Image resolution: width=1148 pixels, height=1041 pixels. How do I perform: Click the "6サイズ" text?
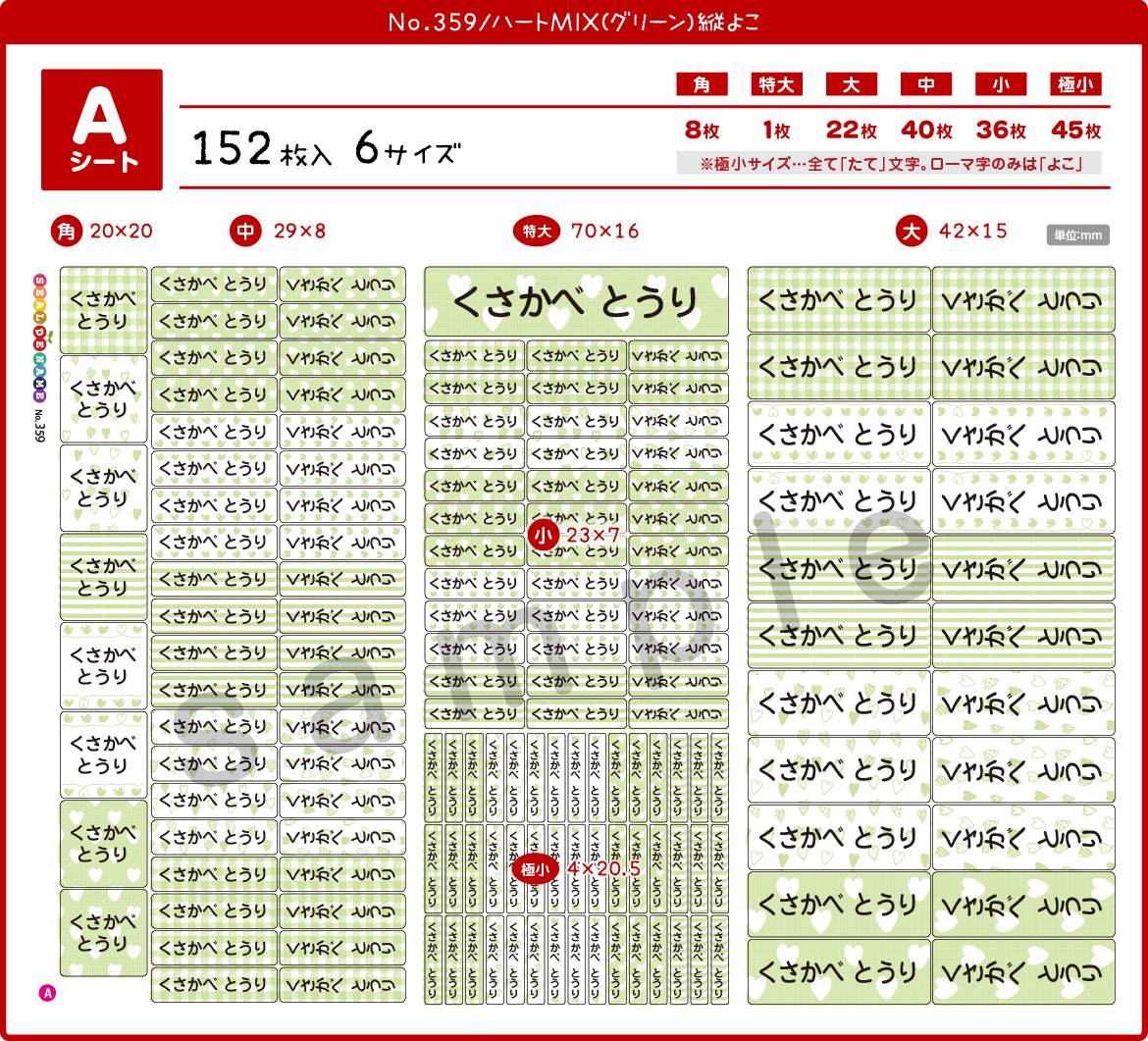[408, 148]
